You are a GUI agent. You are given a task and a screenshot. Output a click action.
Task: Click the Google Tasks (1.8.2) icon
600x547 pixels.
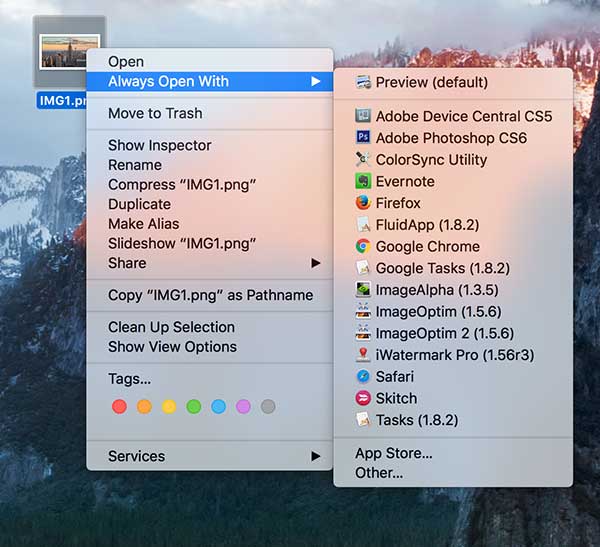coord(363,268)
